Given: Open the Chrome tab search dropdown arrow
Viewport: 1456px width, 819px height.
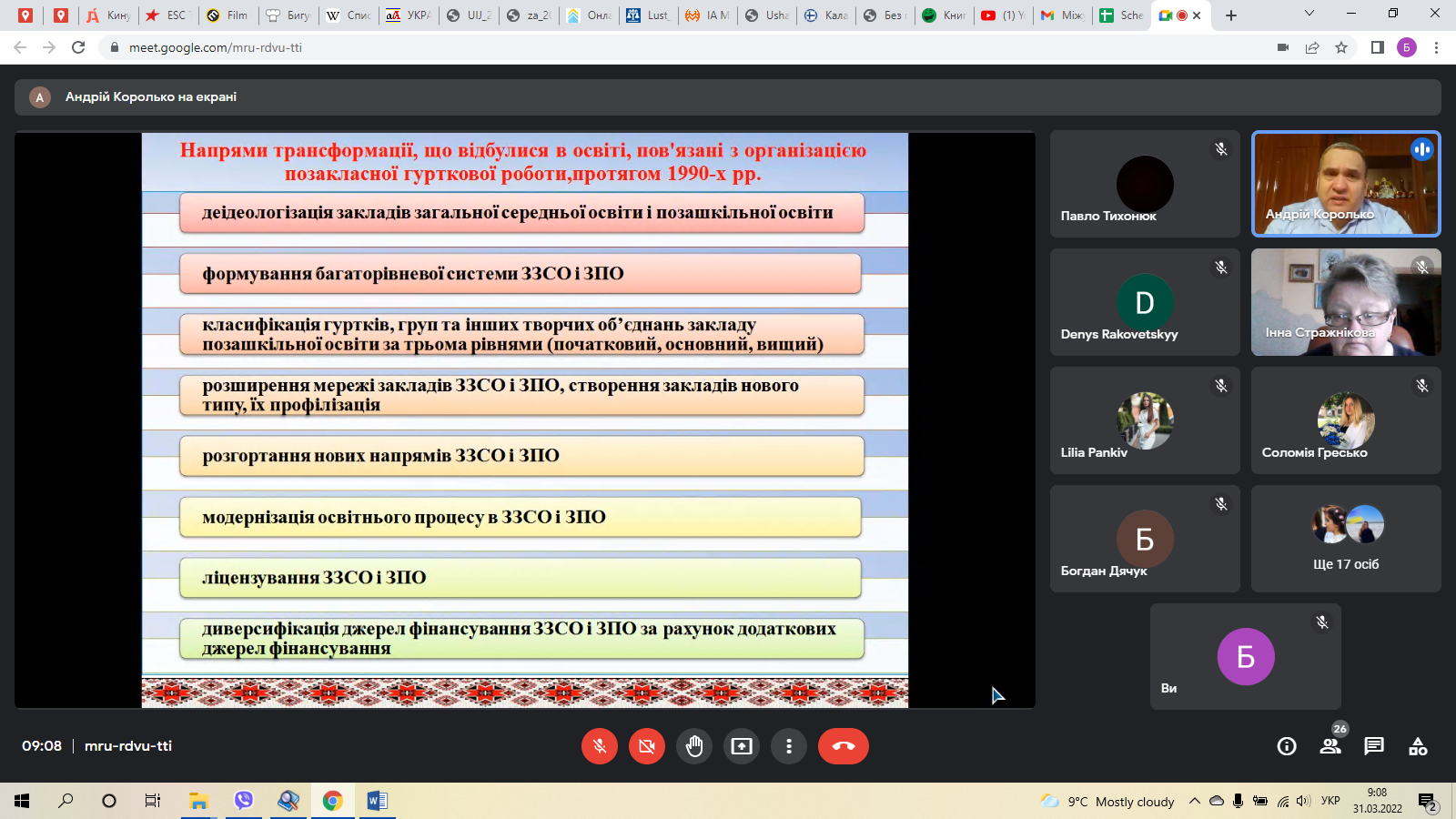Looking at the screenshot, I should coord(1309,14).
